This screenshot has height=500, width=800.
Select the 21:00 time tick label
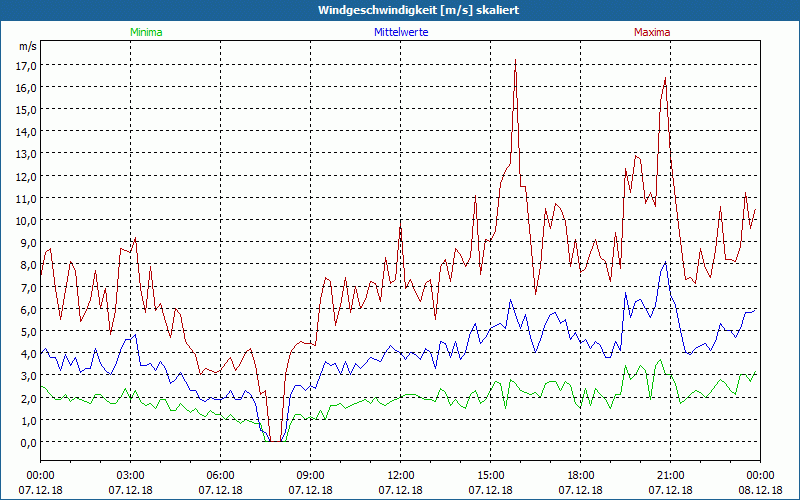click(x=670, y=475)
